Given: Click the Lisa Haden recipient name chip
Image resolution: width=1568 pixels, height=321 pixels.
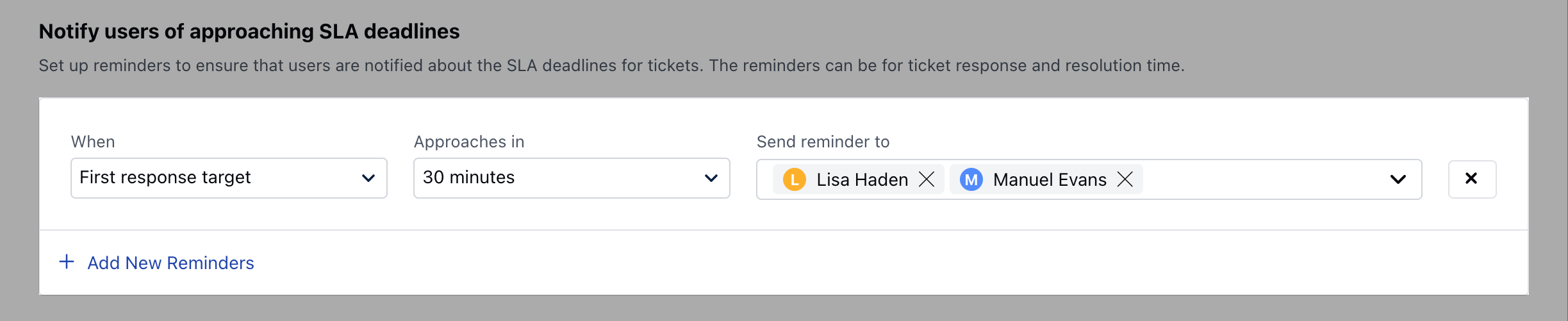Looking at the screenshot, I should coord(862,179).
